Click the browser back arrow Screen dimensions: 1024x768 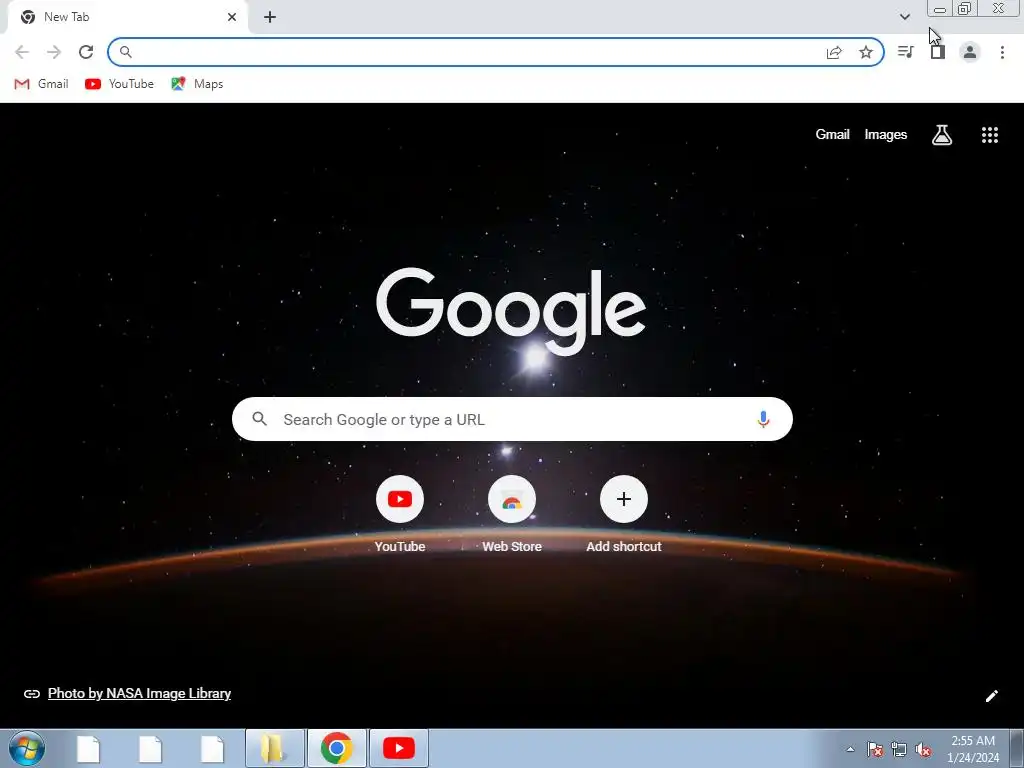click(22, 52)
